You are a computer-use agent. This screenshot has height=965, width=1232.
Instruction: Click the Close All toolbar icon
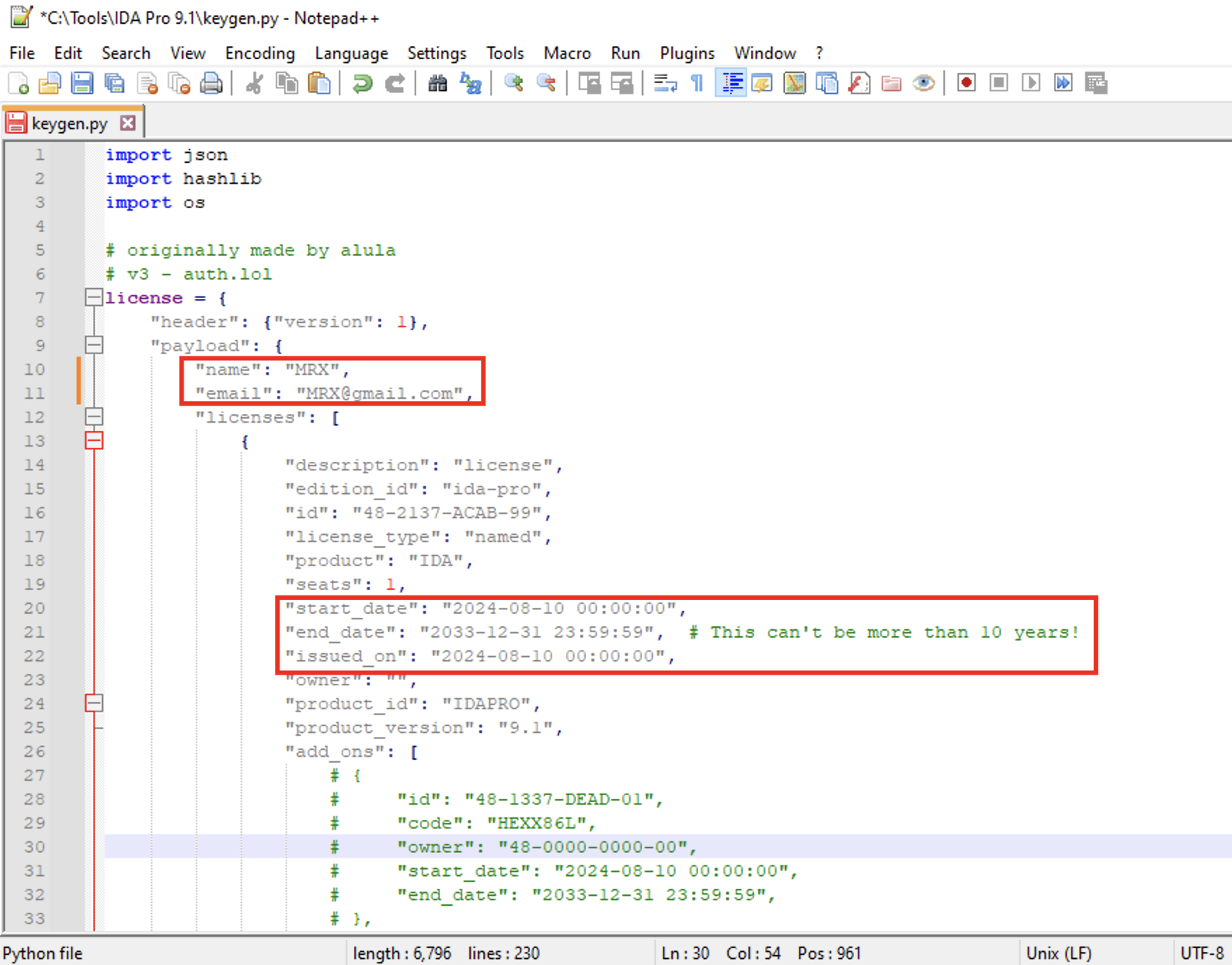[179, 83]
